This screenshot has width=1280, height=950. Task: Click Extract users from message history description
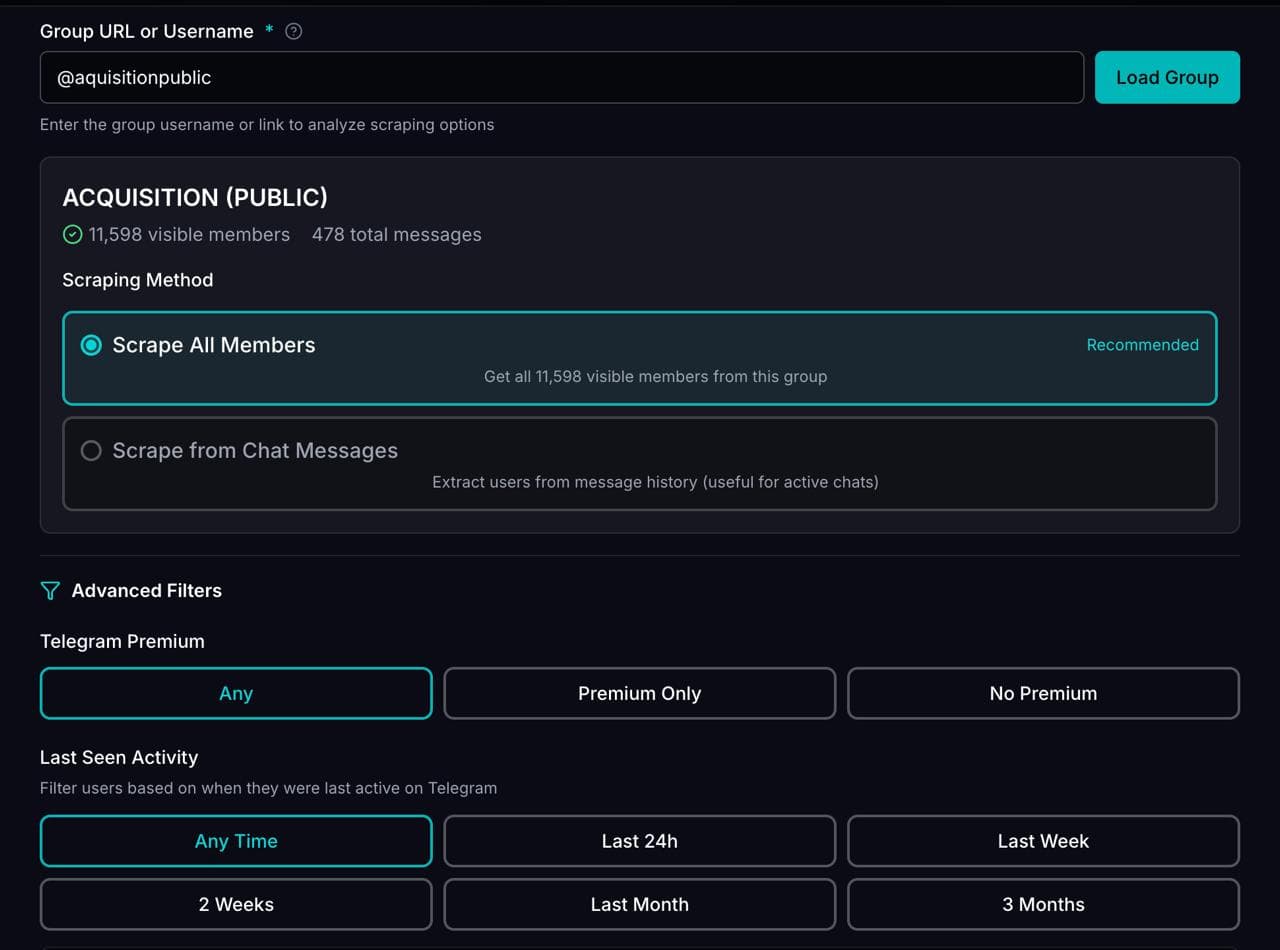(655, 482)
